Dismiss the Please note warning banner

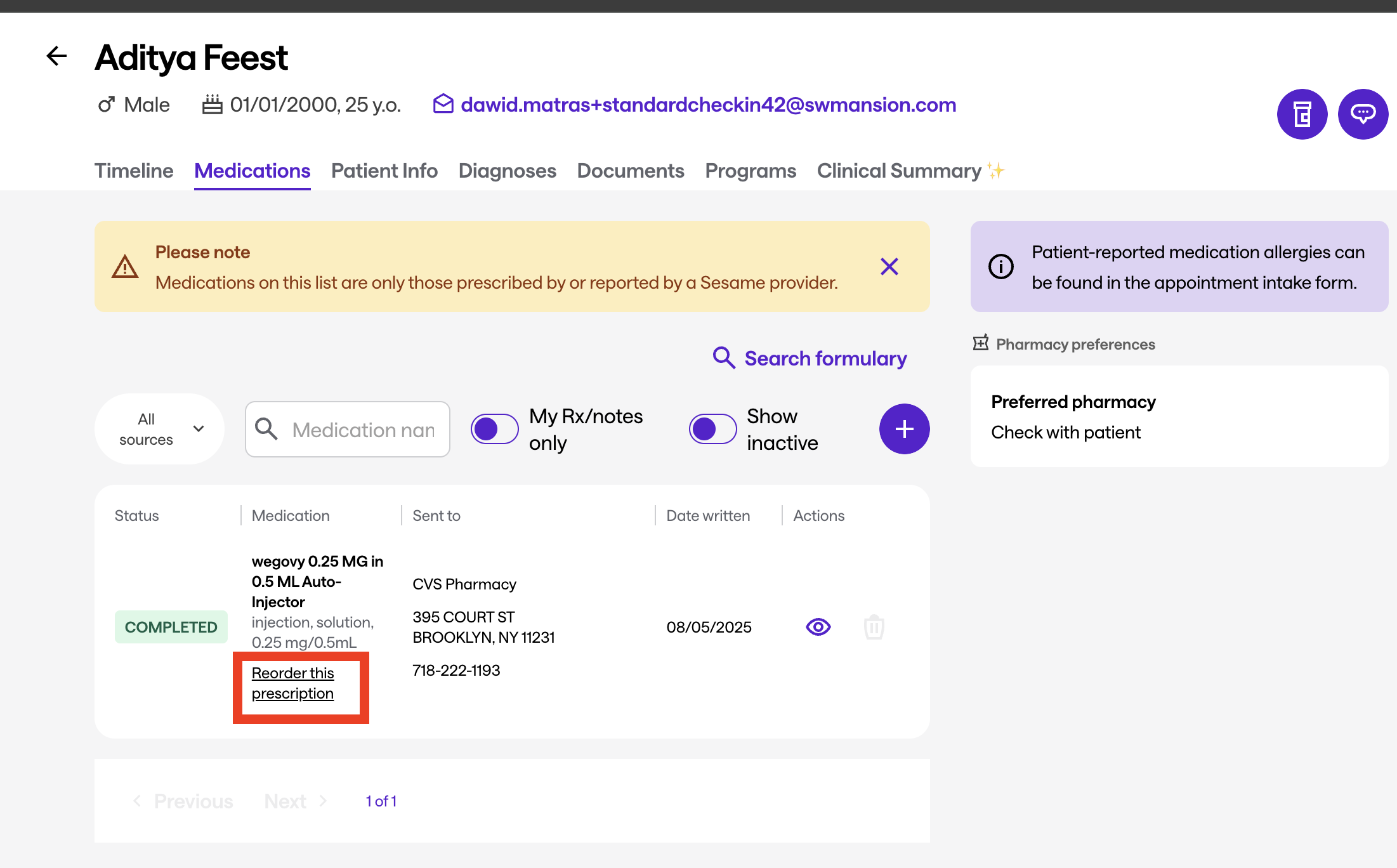[889, 266]
